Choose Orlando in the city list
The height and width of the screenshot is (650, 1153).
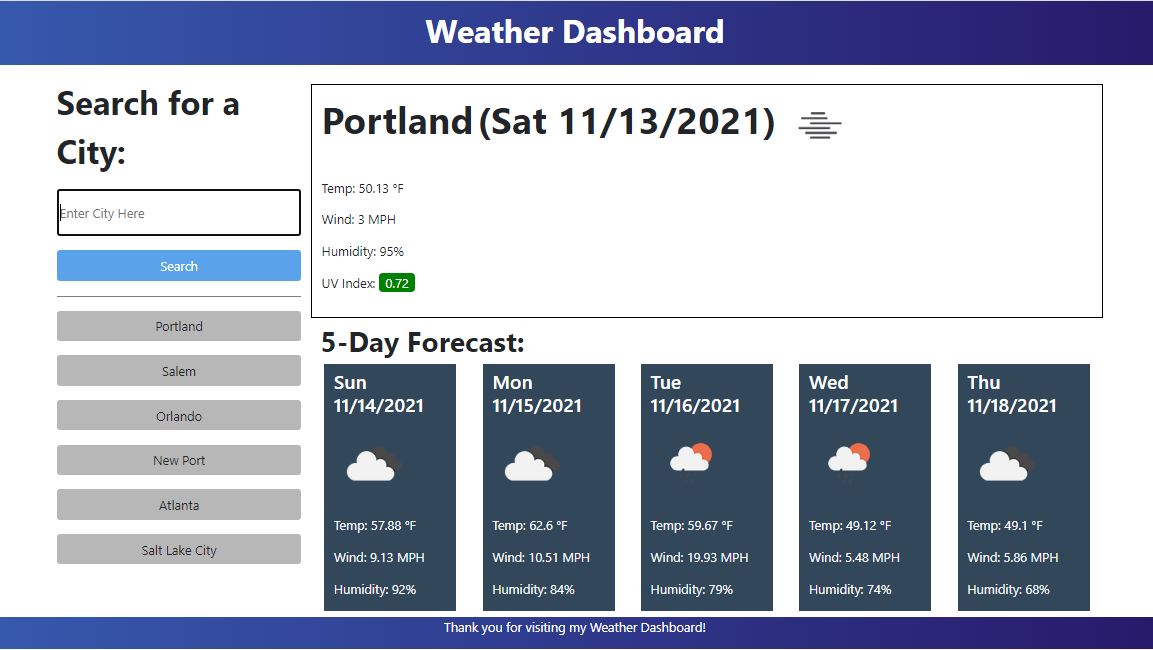178,415
